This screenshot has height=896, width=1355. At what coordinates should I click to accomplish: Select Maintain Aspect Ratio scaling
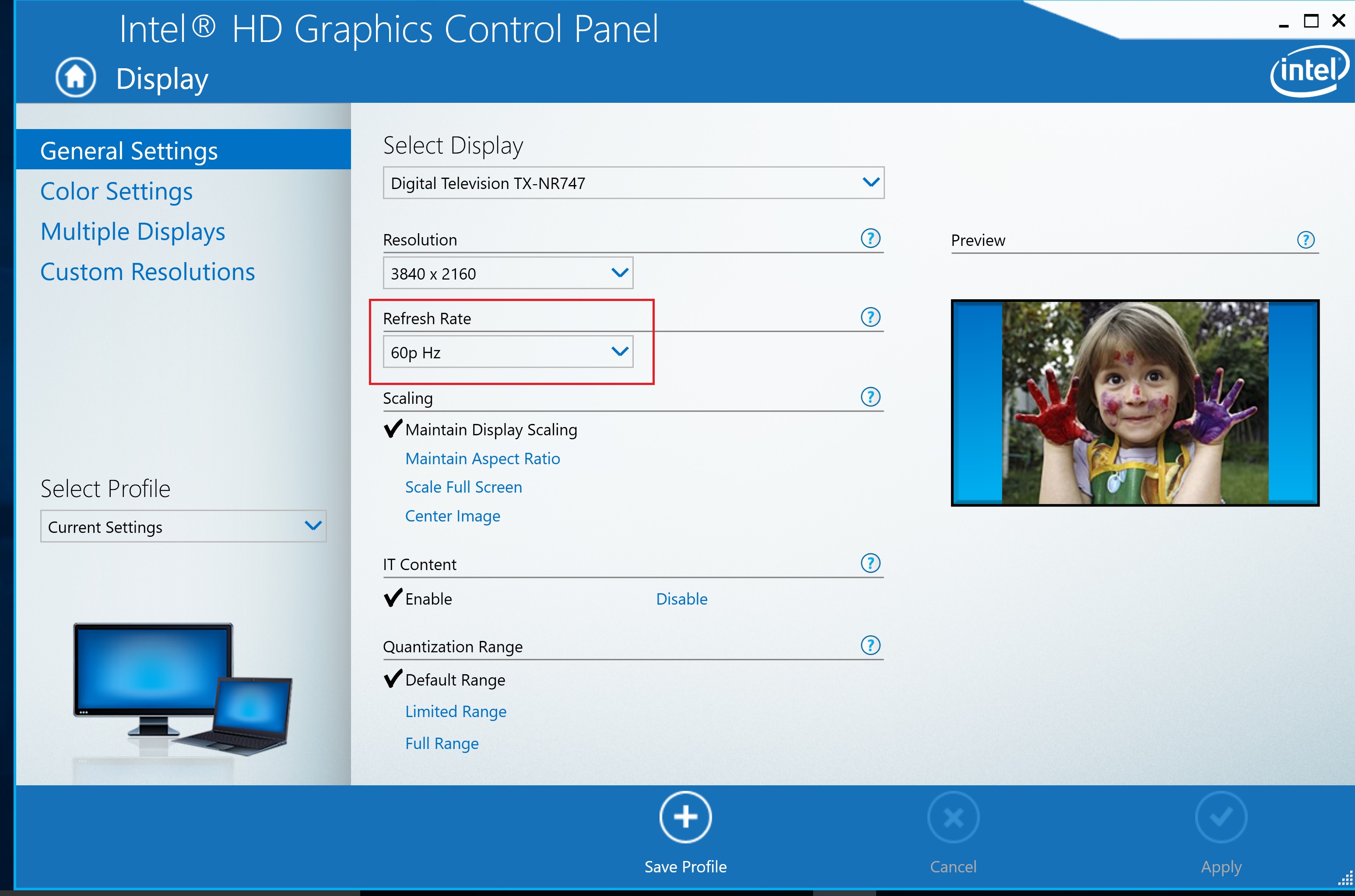[x=482, y=458]
